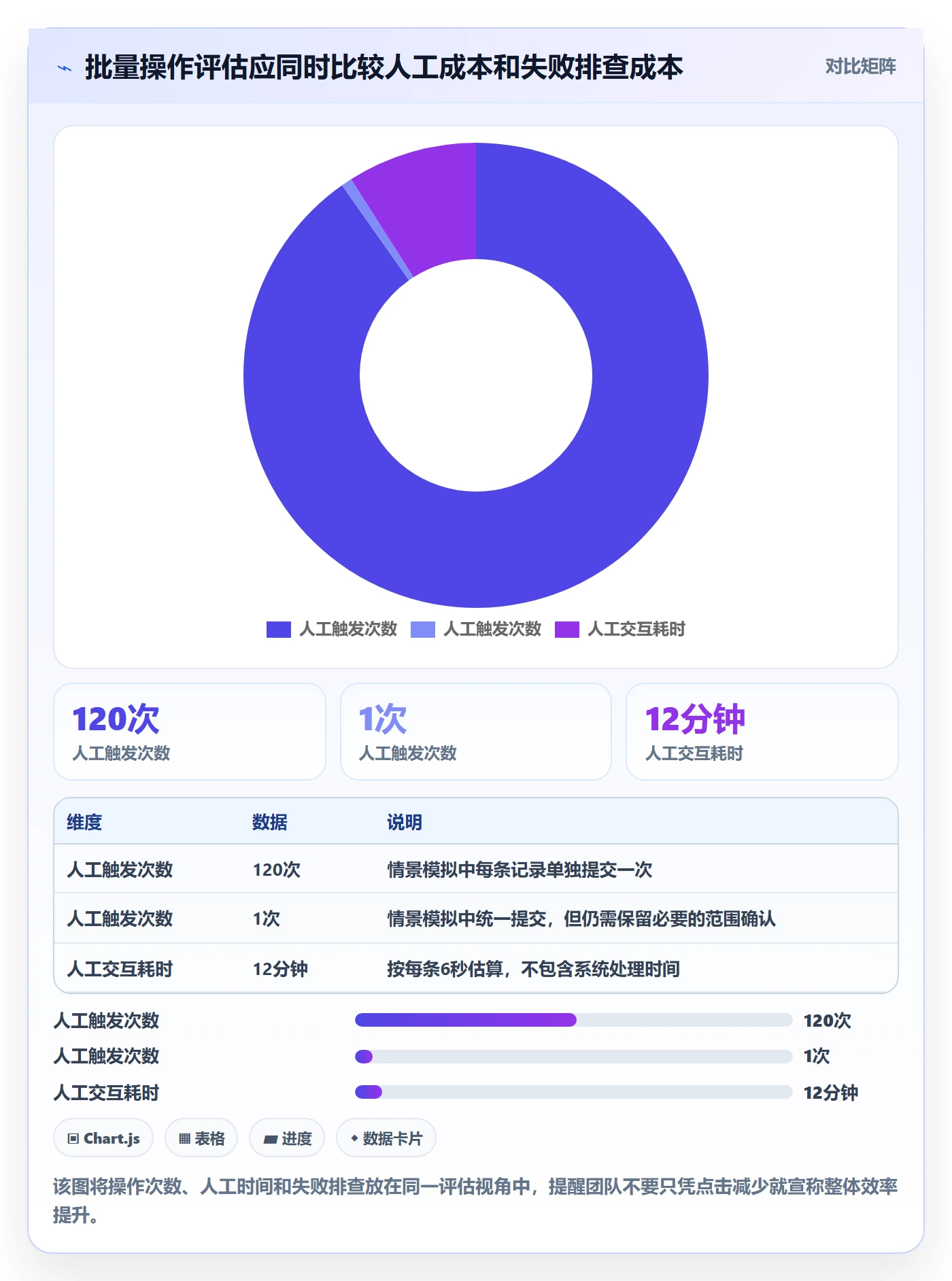Click the table cell starting 按每条6秒估算
Viewport: 952px width, 1281px height.
534,969
